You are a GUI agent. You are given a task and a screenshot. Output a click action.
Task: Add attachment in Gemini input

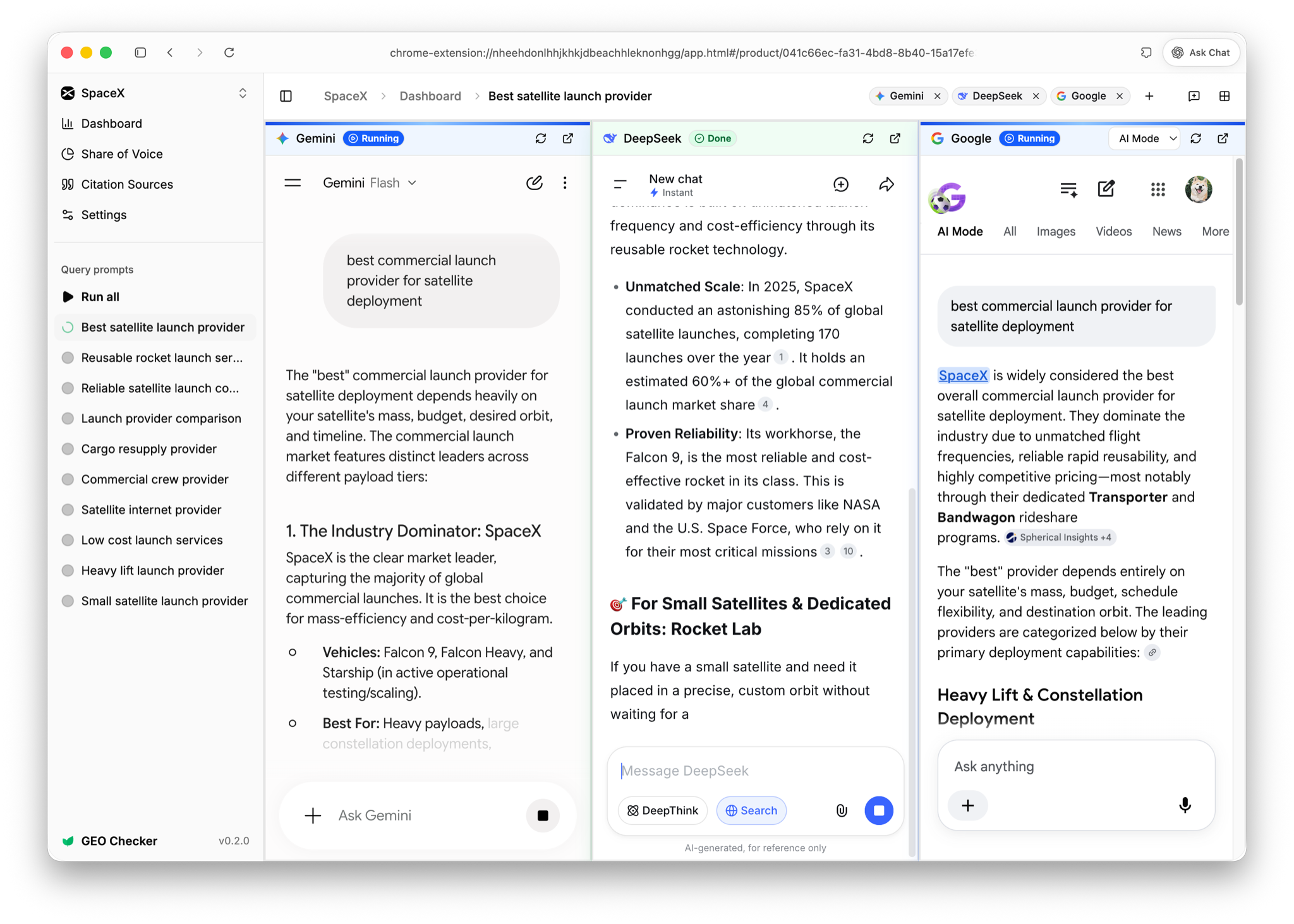click(x=313, y=815)
